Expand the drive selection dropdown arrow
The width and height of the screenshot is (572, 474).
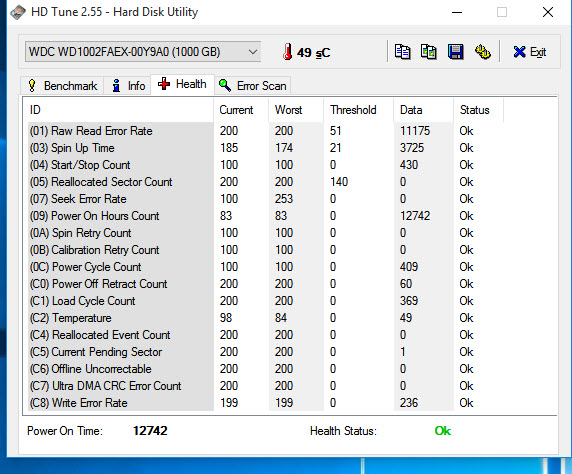click(253, 52)
